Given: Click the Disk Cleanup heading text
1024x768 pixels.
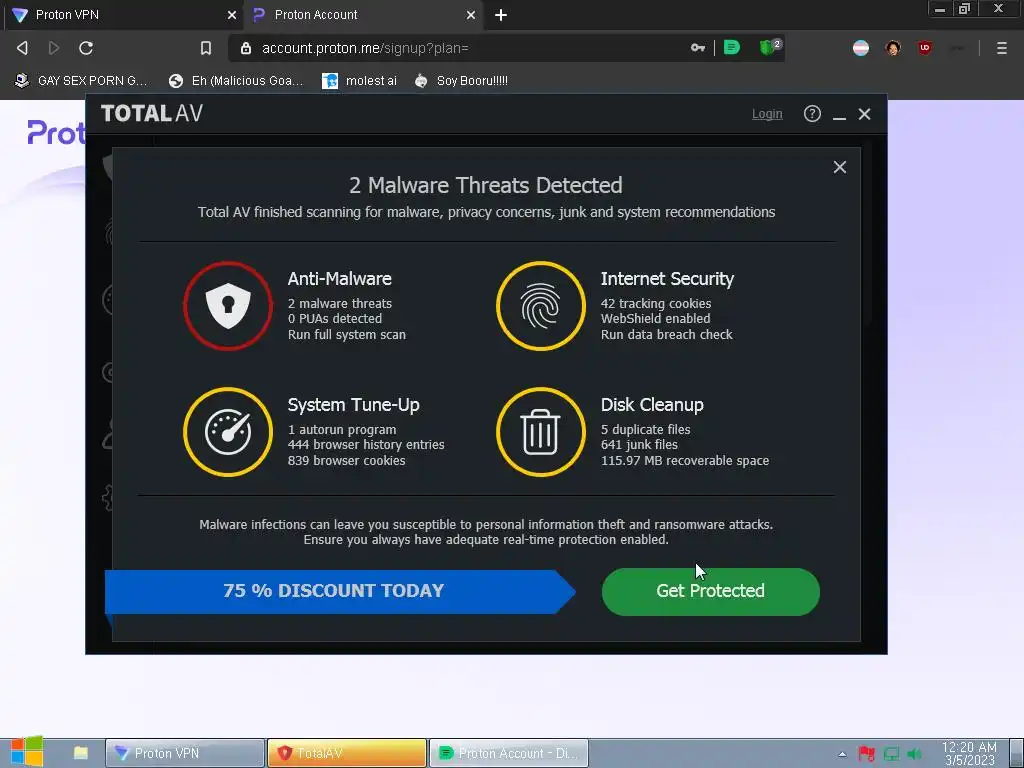Looking at the screenshot, I should pyautogui.click(x=652, y=405).
